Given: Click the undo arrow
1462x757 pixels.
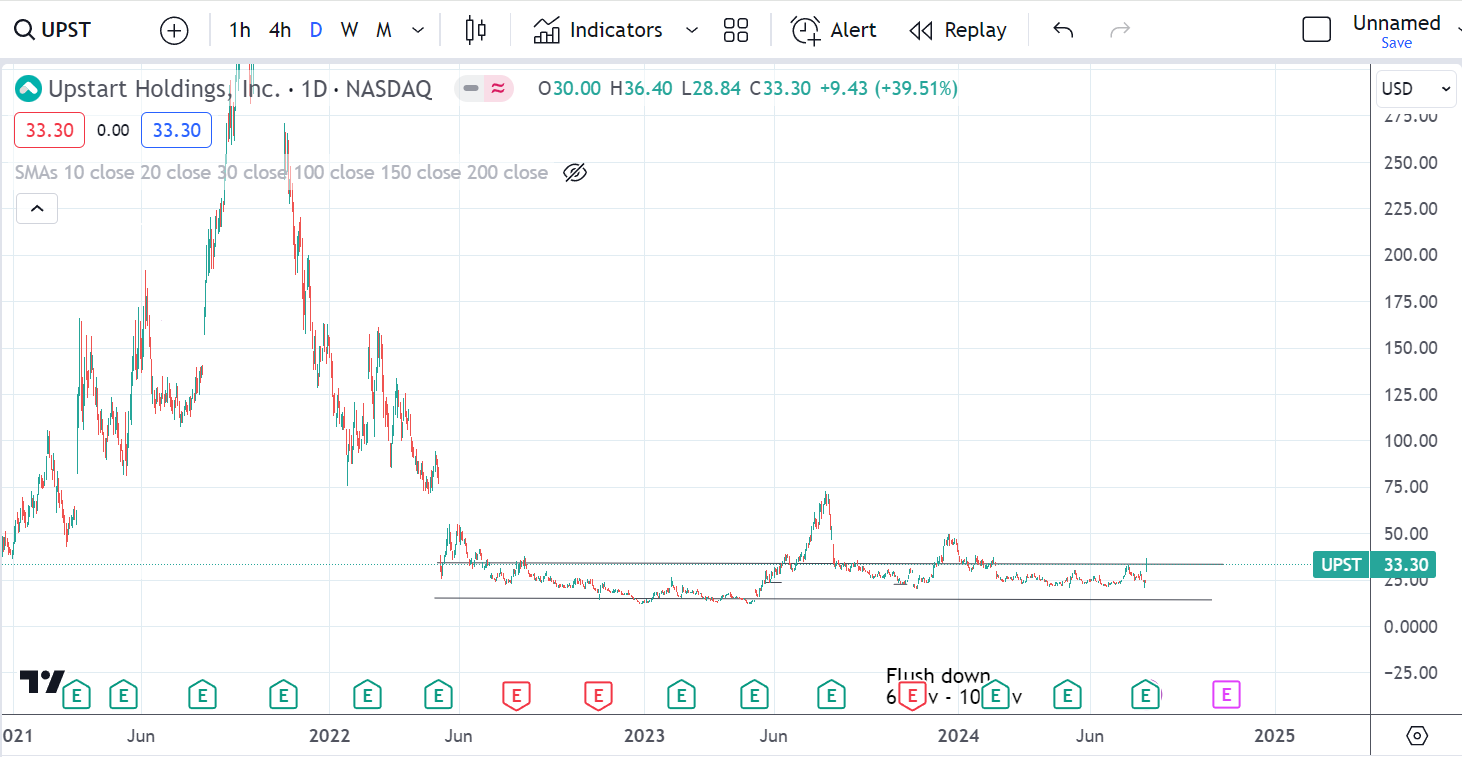Looking at the screenshot, I should pos(1063,30).
